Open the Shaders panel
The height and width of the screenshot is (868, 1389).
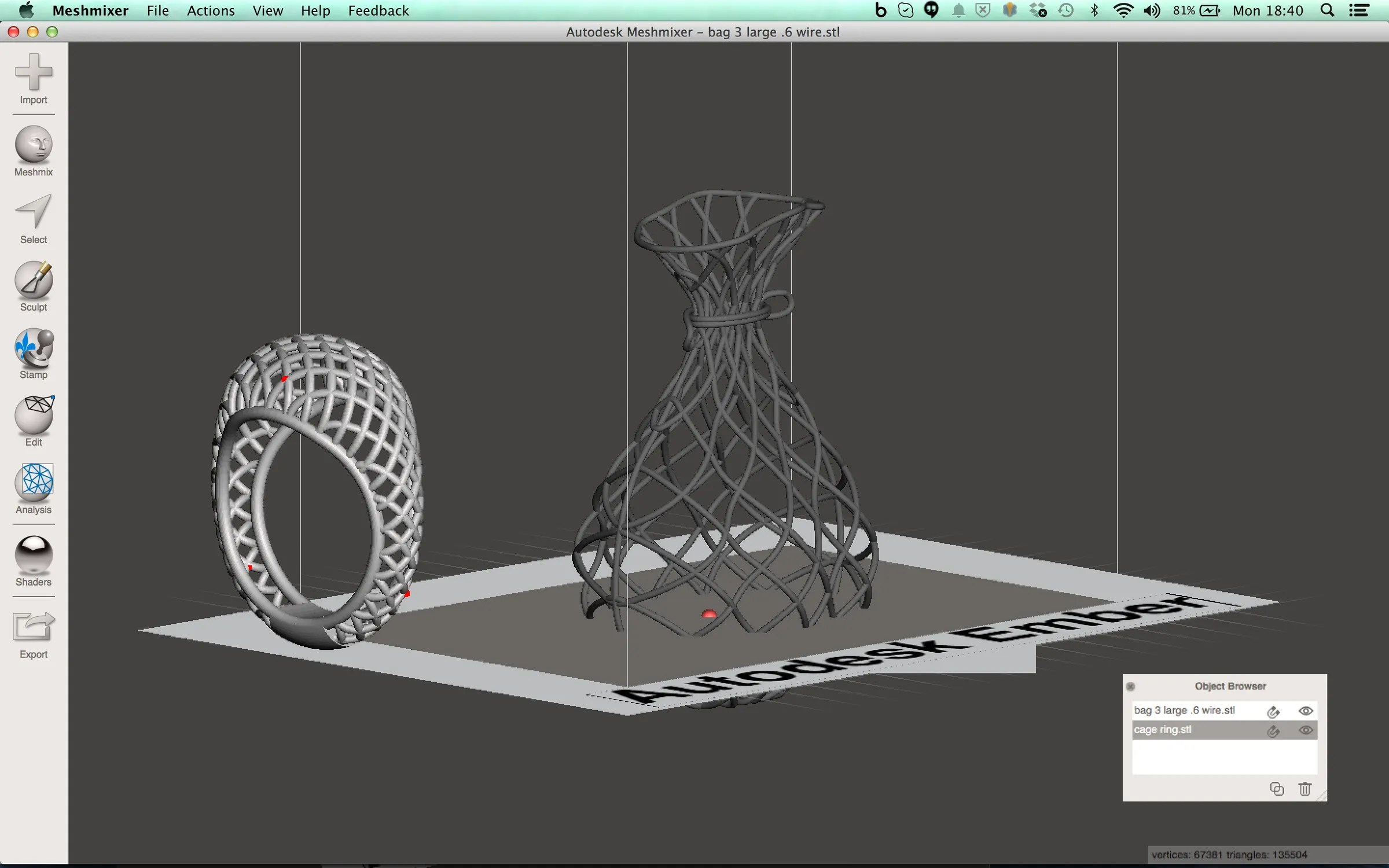click(34, 561)
